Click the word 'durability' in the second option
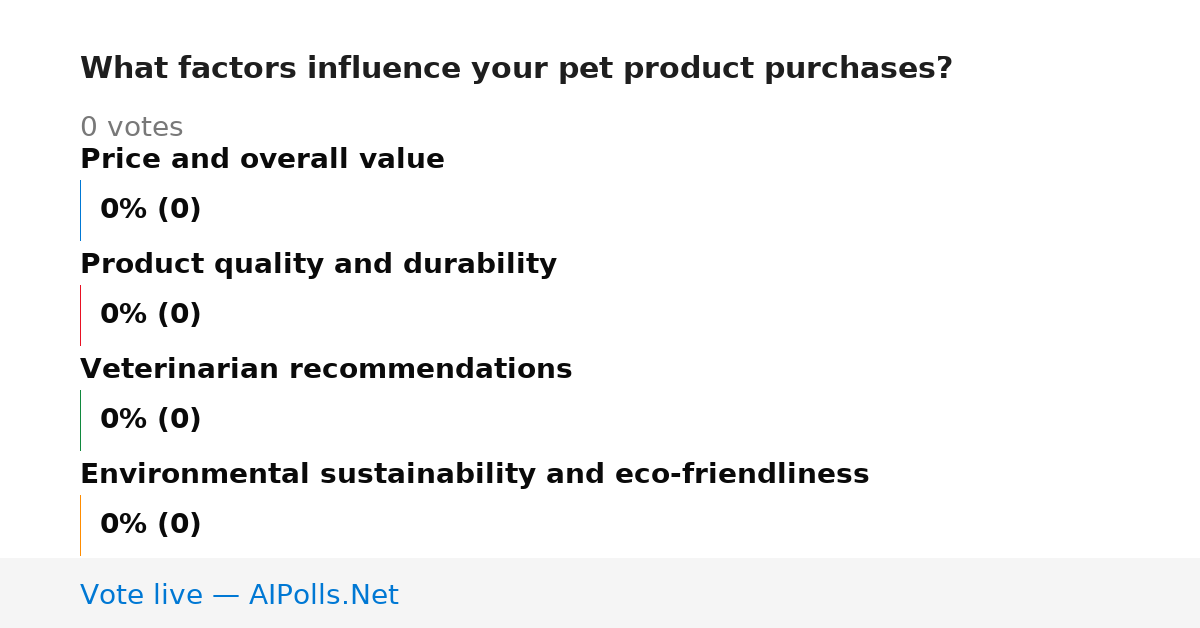 point(480,264)
